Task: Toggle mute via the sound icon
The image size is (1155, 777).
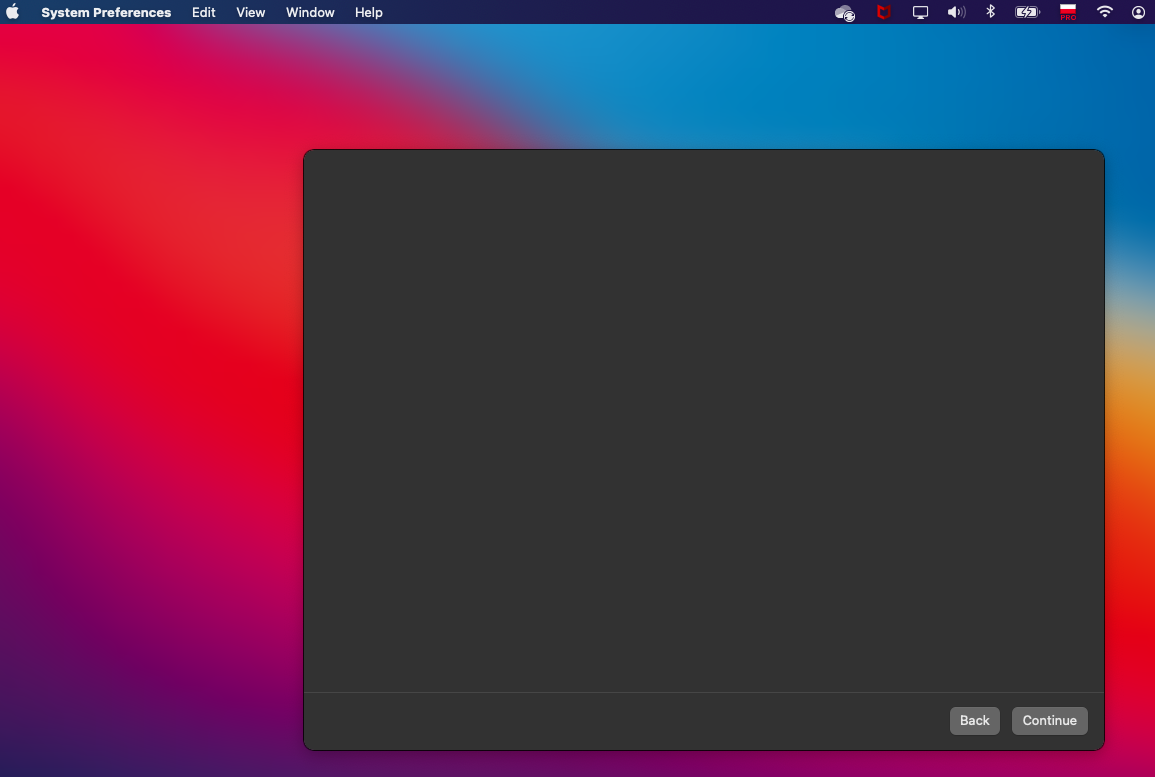Action: (956, 12)
